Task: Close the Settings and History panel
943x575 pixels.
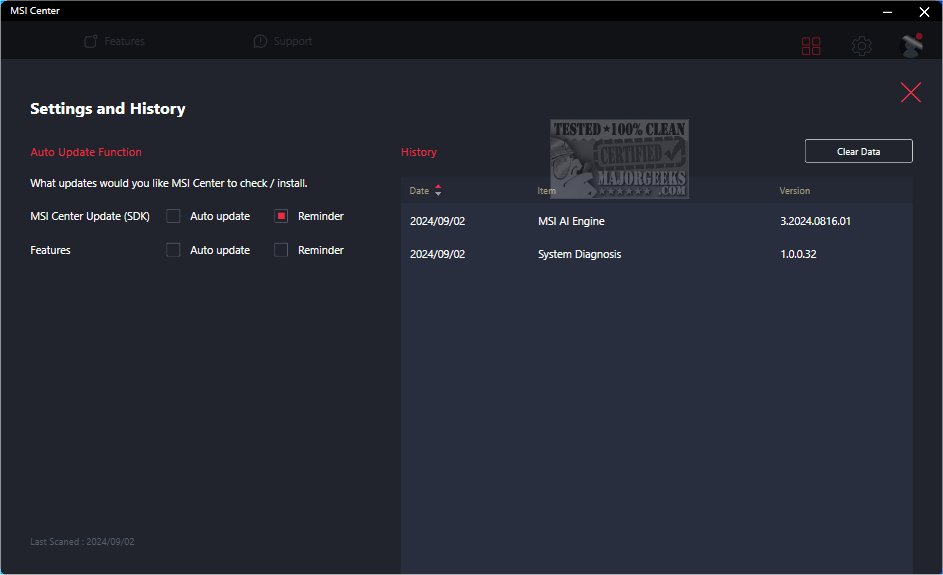Action: [911, 93]
